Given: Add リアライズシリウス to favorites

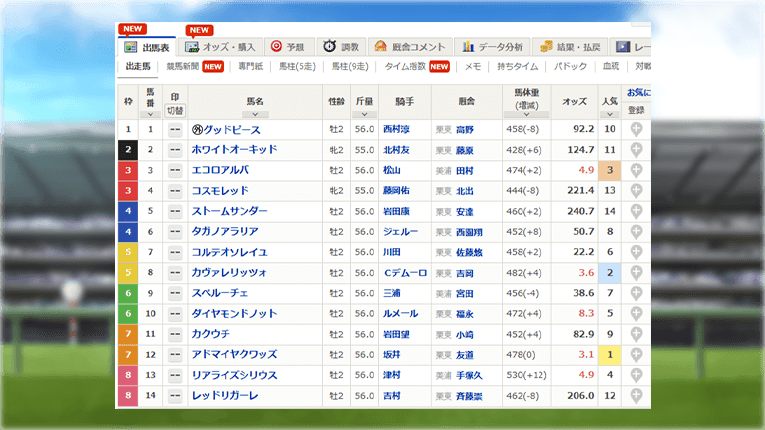Looking at the screenshot, I should coord(636,375).
